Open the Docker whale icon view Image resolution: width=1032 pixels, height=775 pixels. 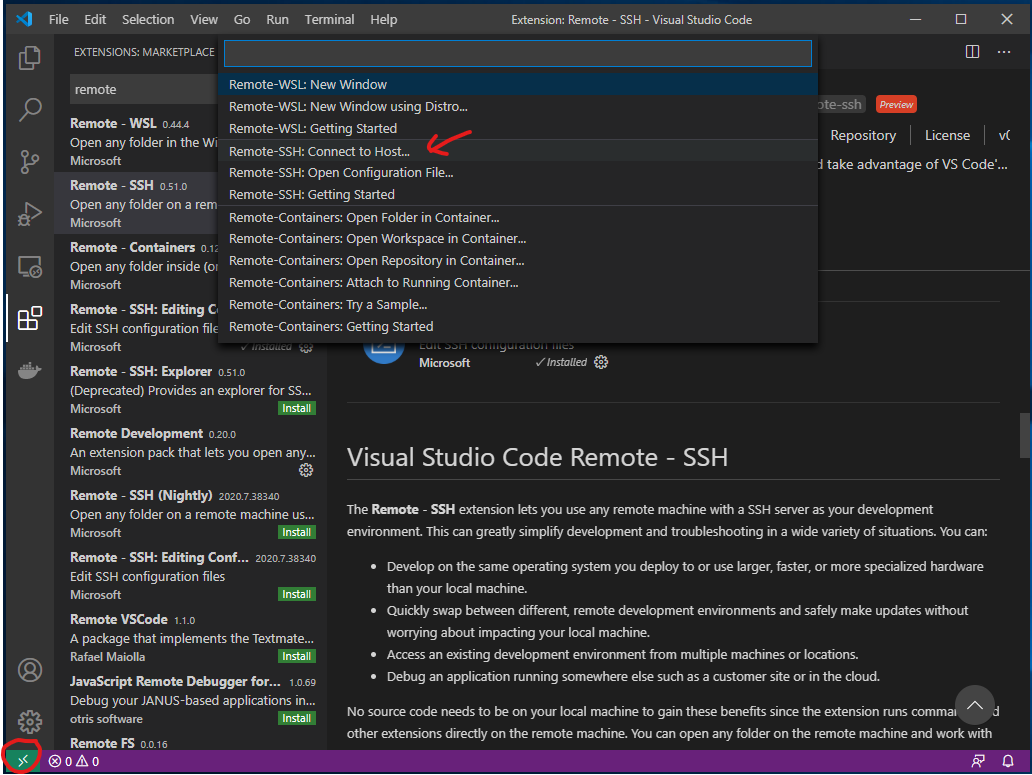[30, 370]
